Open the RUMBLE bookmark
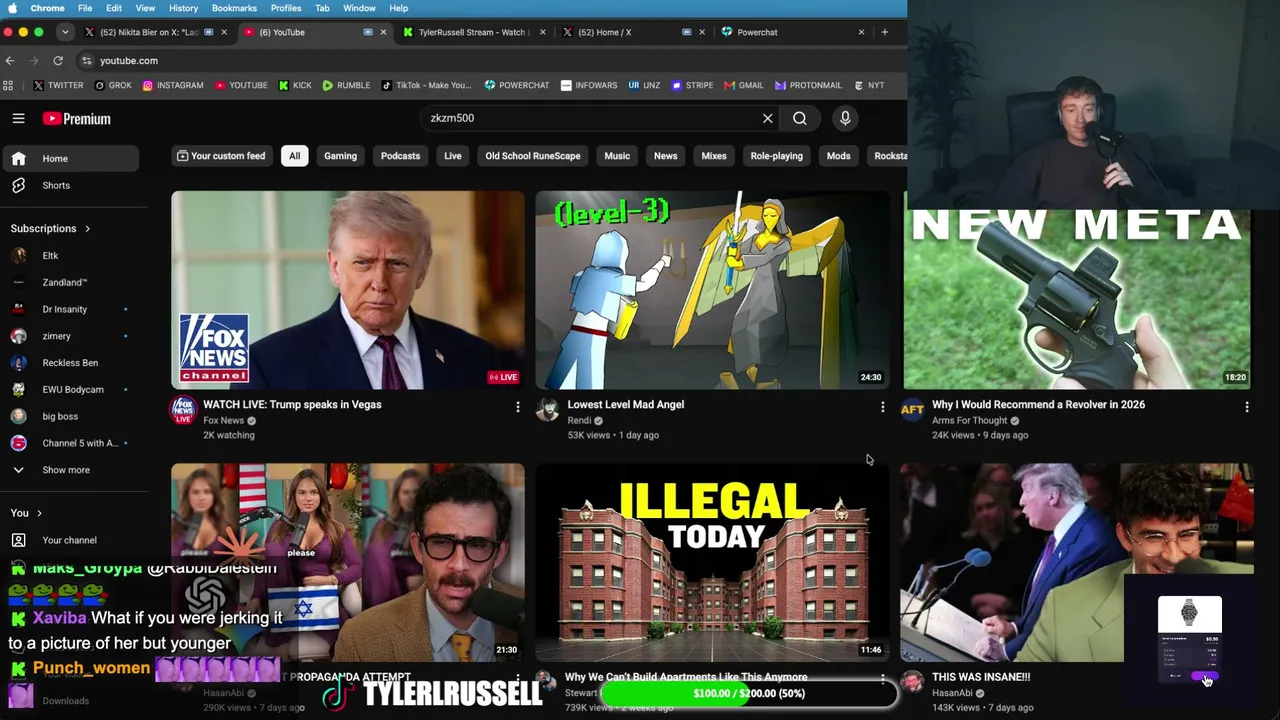The height and width of the screenshot is (720, 1280). click(346, 85)
